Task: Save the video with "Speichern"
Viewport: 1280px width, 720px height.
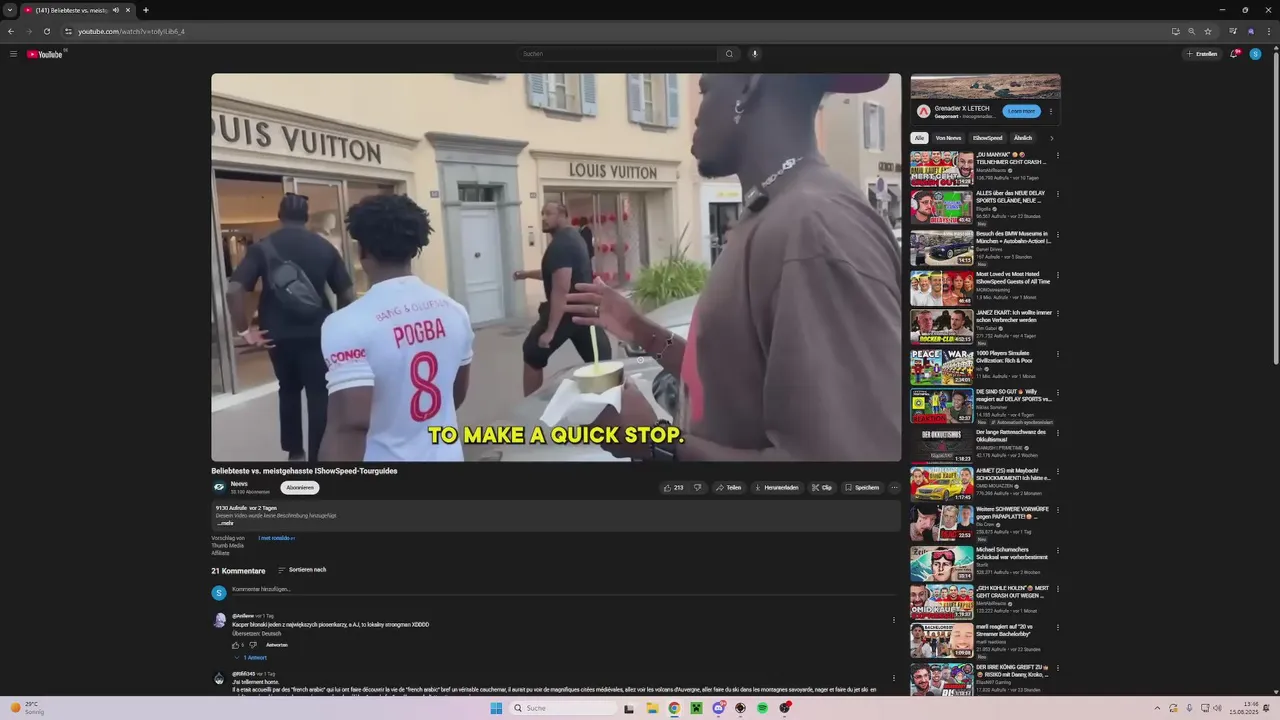Action: [x=861, y=488]
